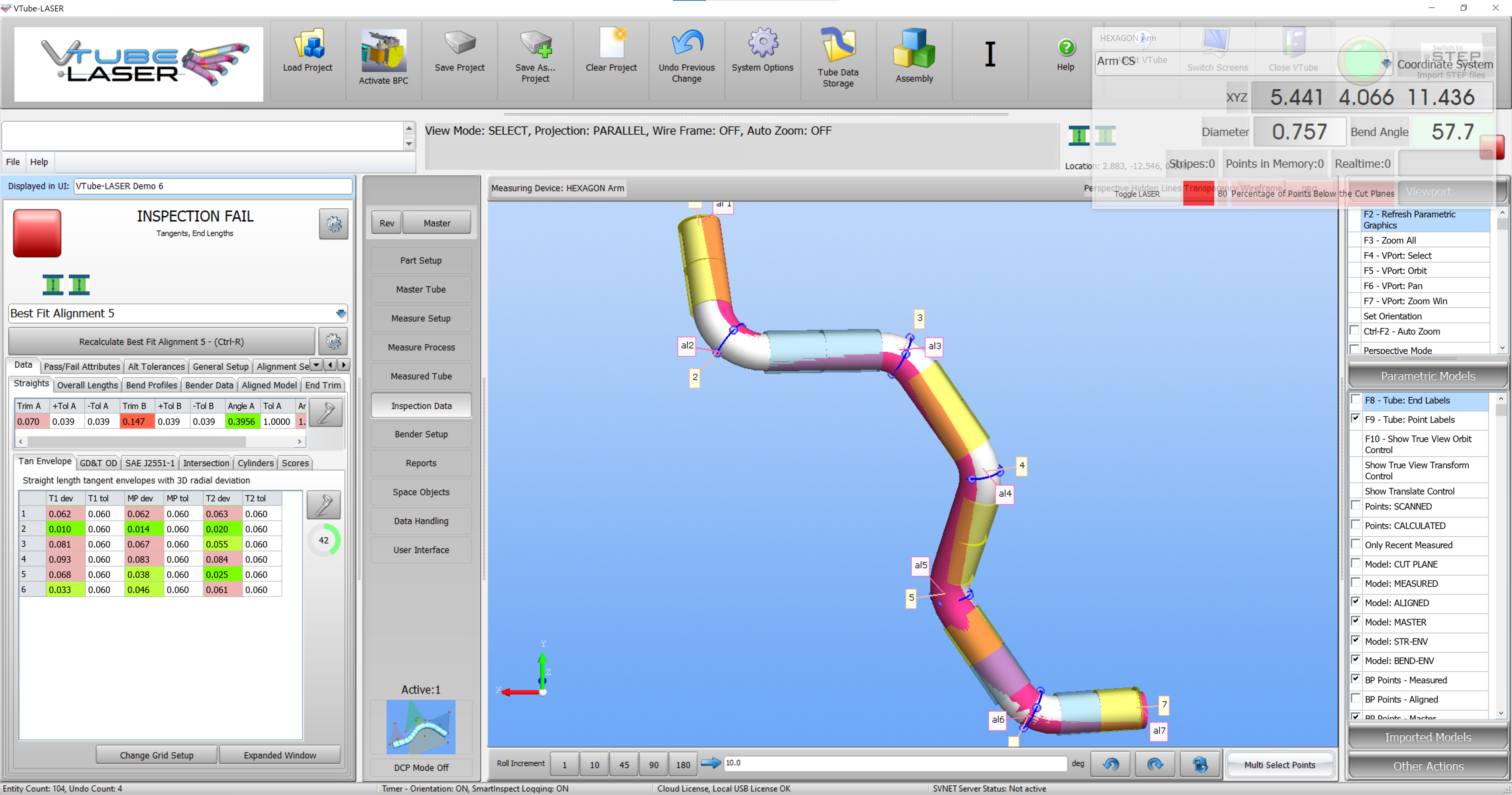Switch to the Bend Profiles tab
The height and width of the screenshot is (795, 1512).
click(151, 385)
